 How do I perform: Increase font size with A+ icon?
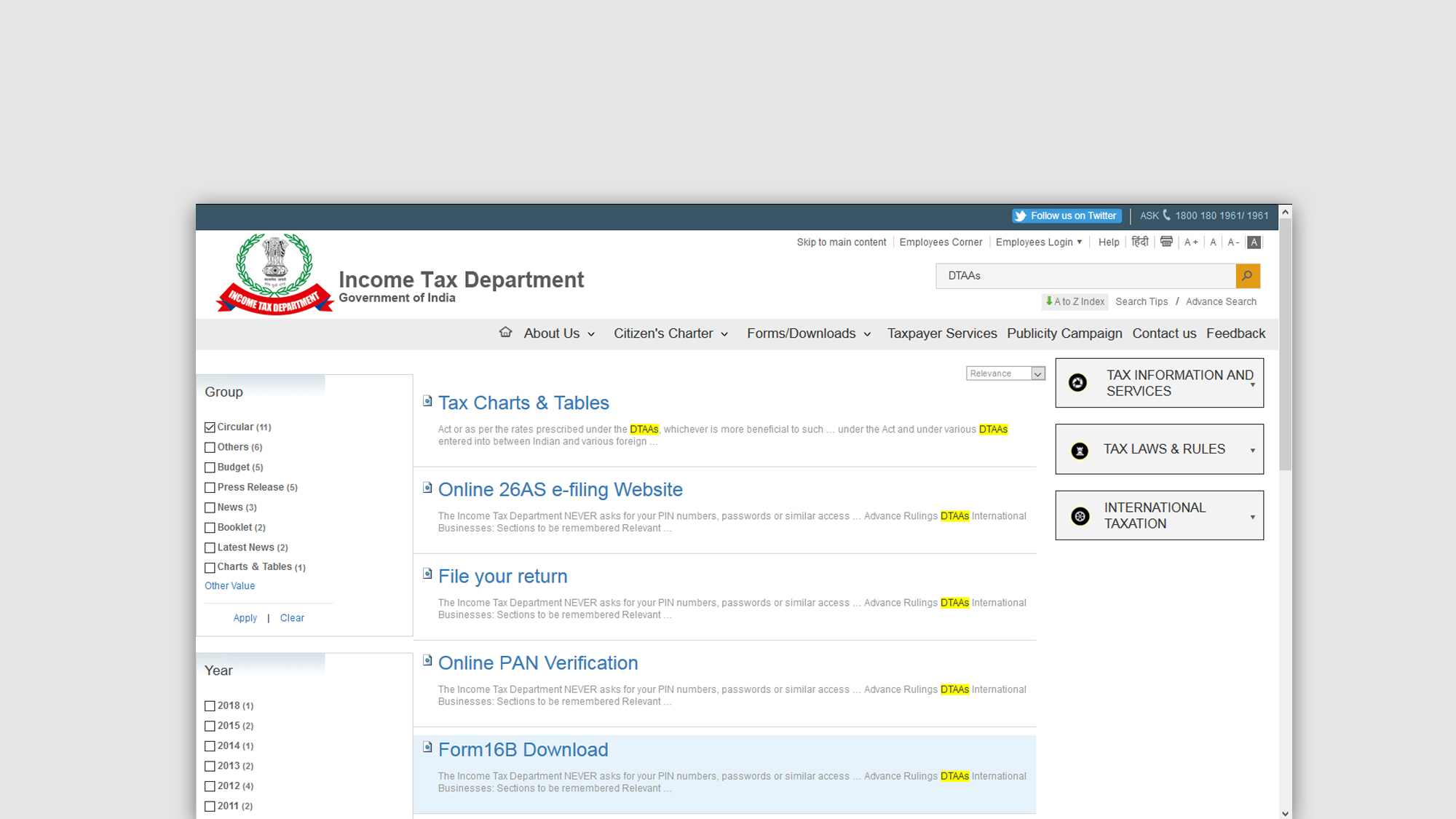click(1191, 242)
